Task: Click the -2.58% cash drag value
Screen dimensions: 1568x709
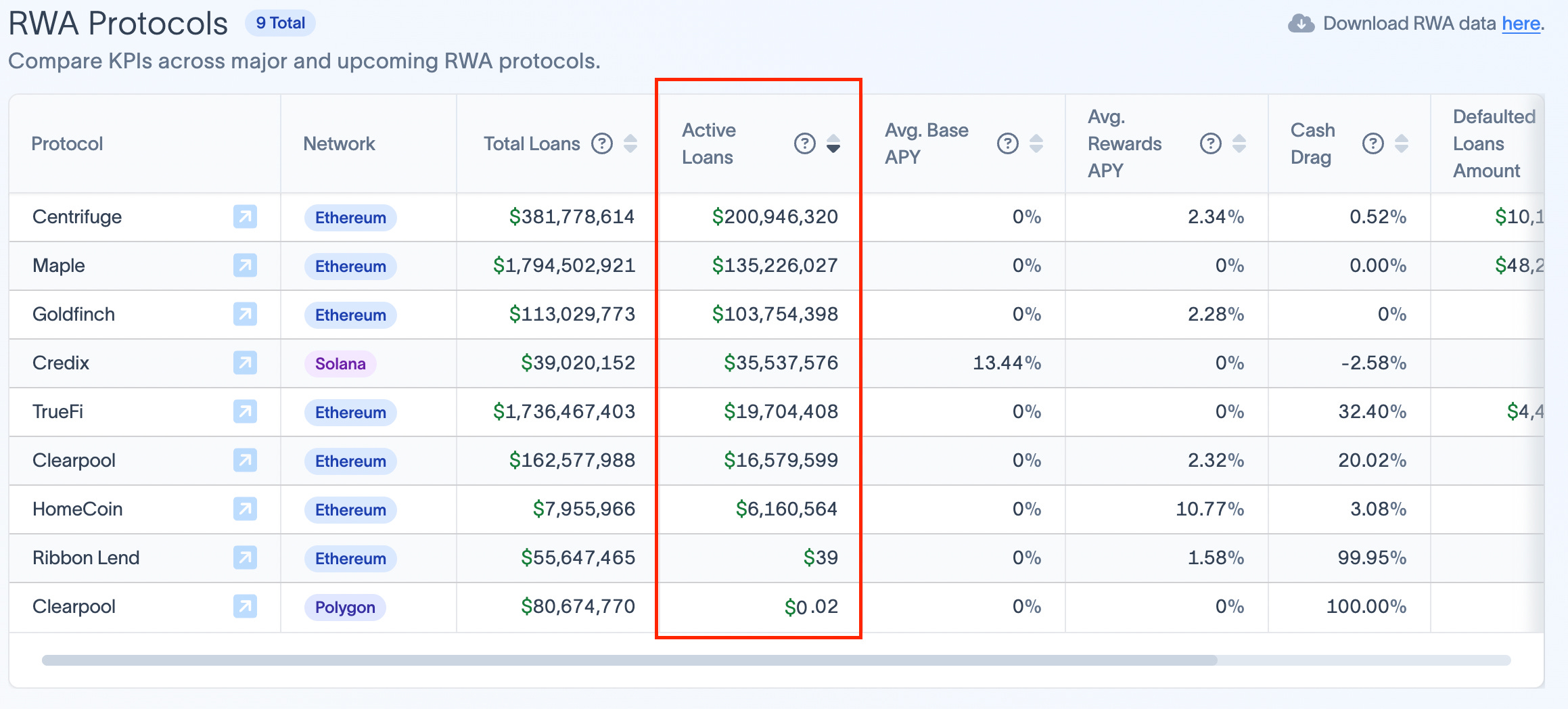Action: coord(1374,363)
